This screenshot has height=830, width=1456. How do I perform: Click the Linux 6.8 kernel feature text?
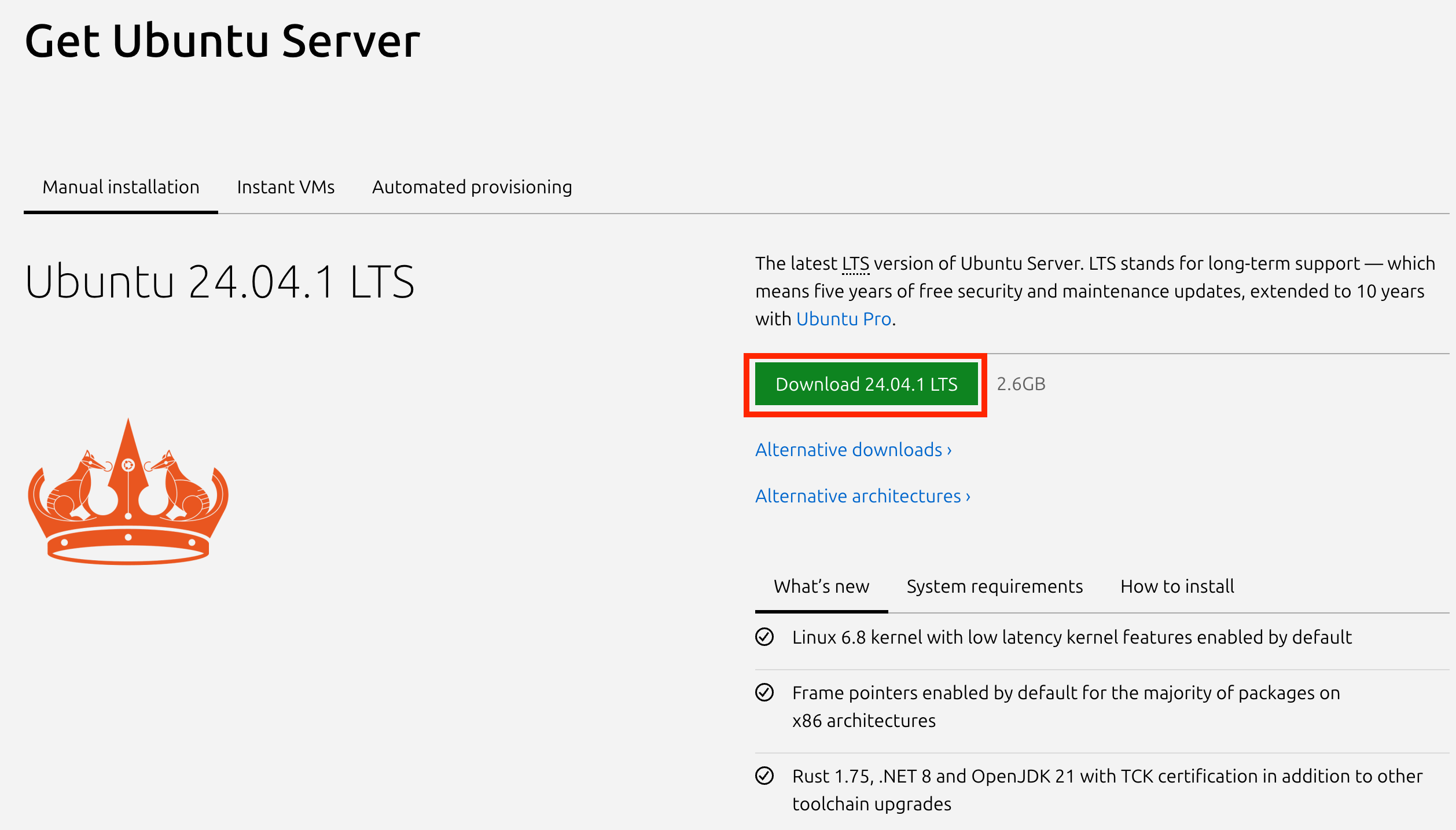(x=1072, y=637)
